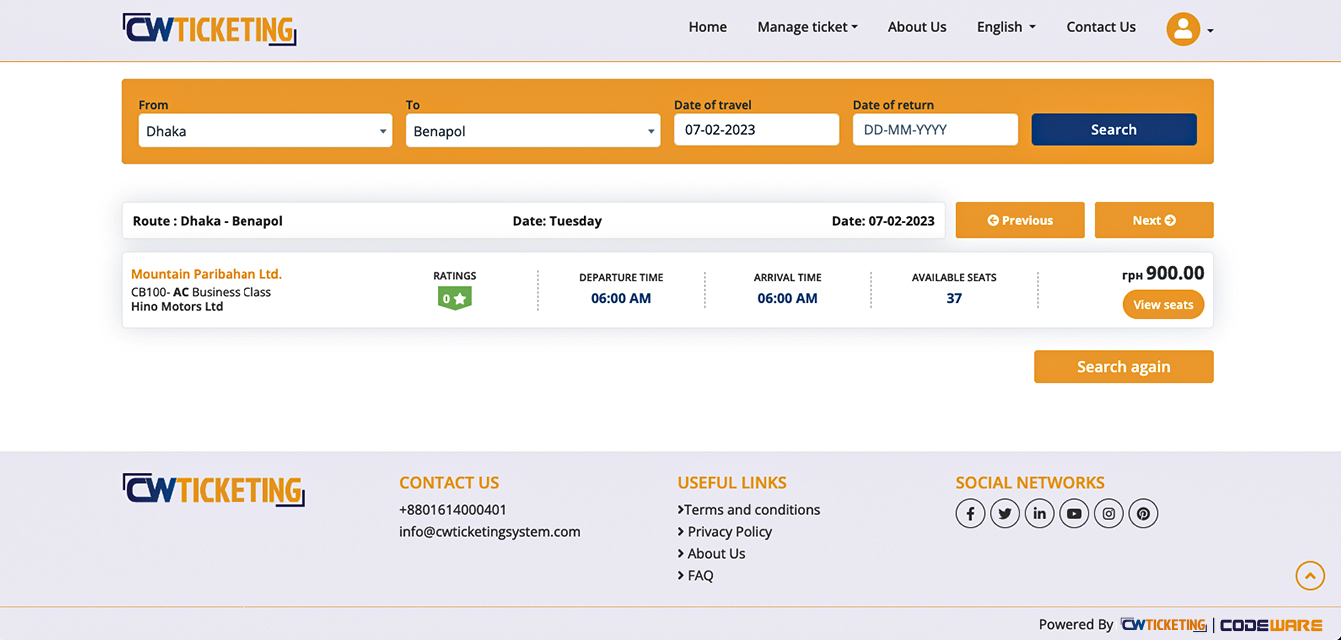Open the English language dropdown

point(1006,27)
